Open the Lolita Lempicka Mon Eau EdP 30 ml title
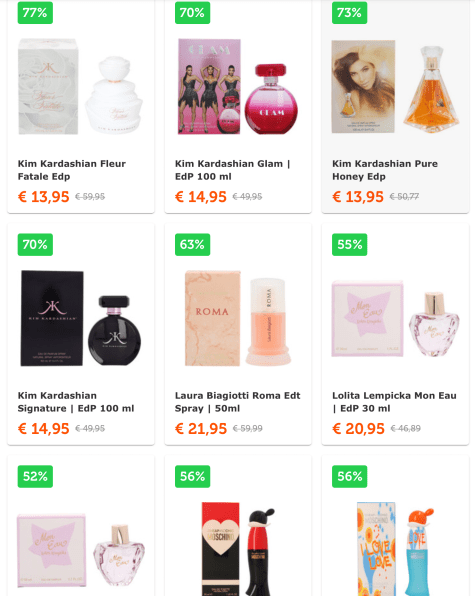 click(x=394, y=402)
